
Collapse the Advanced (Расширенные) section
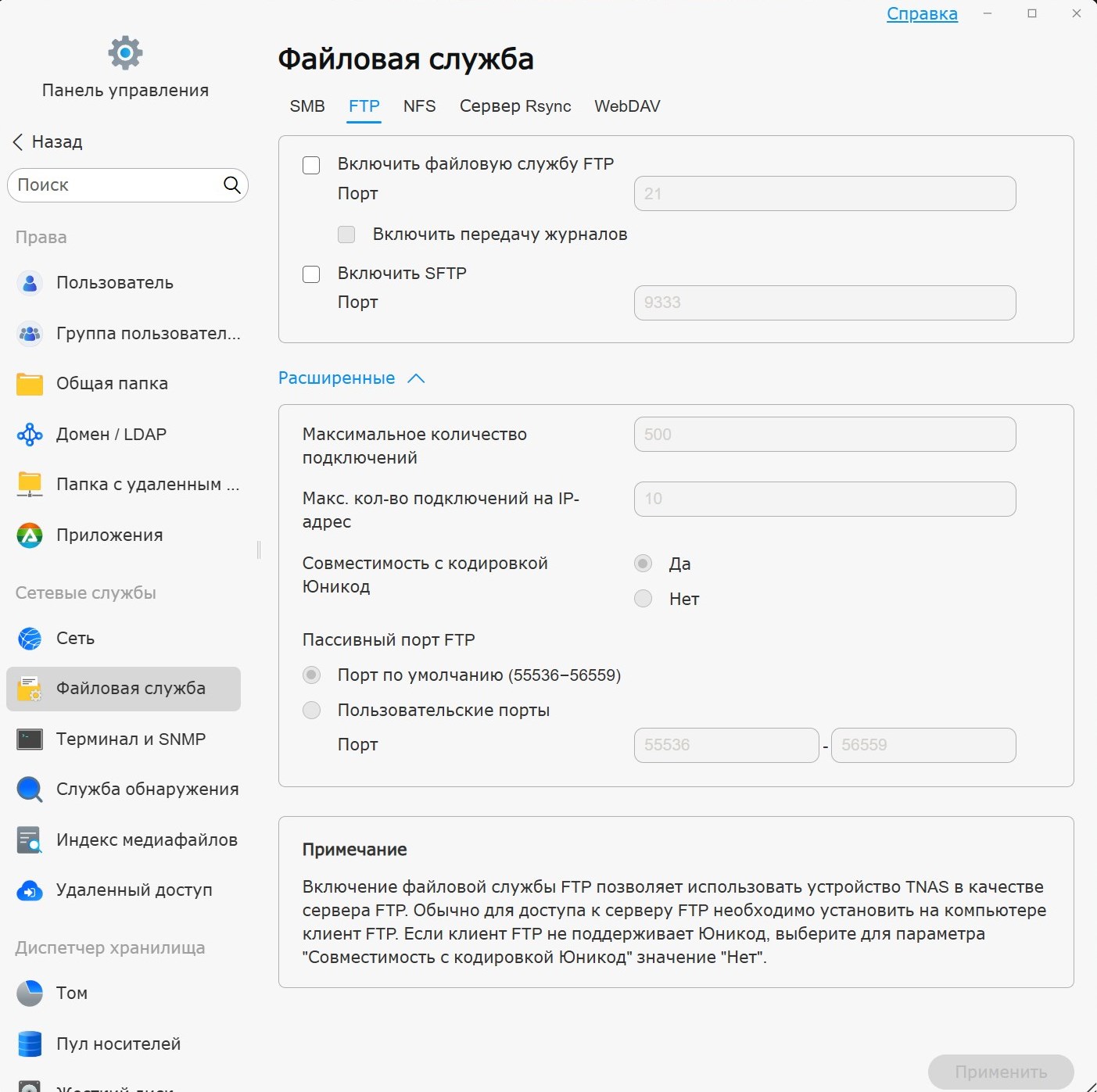(416, 378)
